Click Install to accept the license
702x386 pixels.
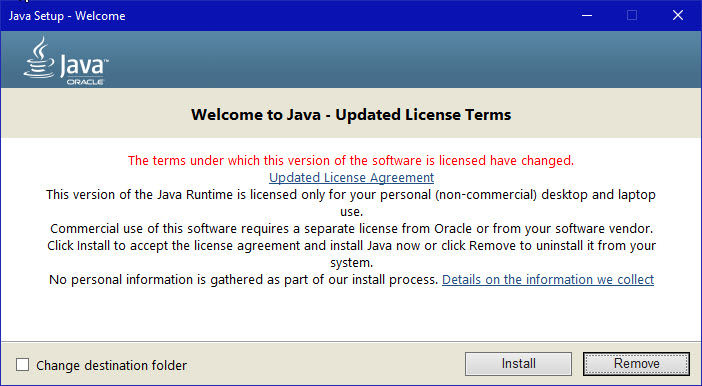[x=518, y=364]
